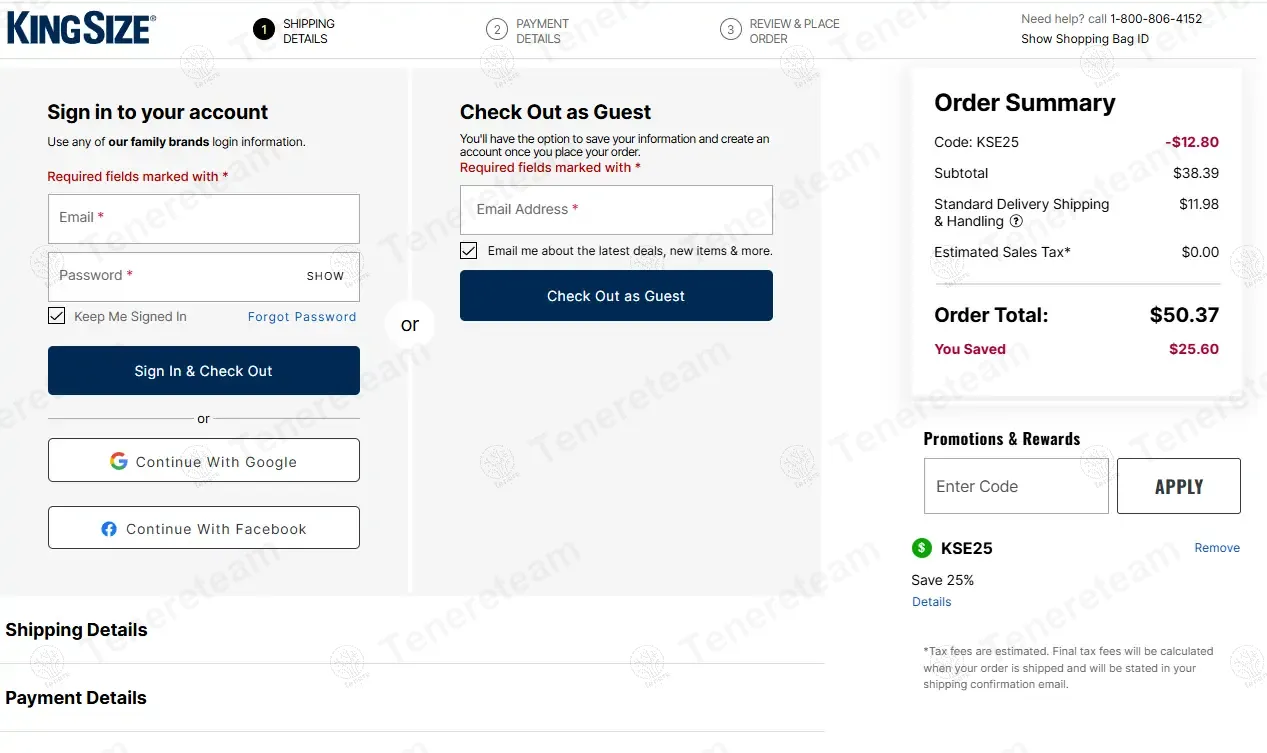Click the shipping info help question mark icon
The image size is (1267, 753).
click(x=1016, y=221)
